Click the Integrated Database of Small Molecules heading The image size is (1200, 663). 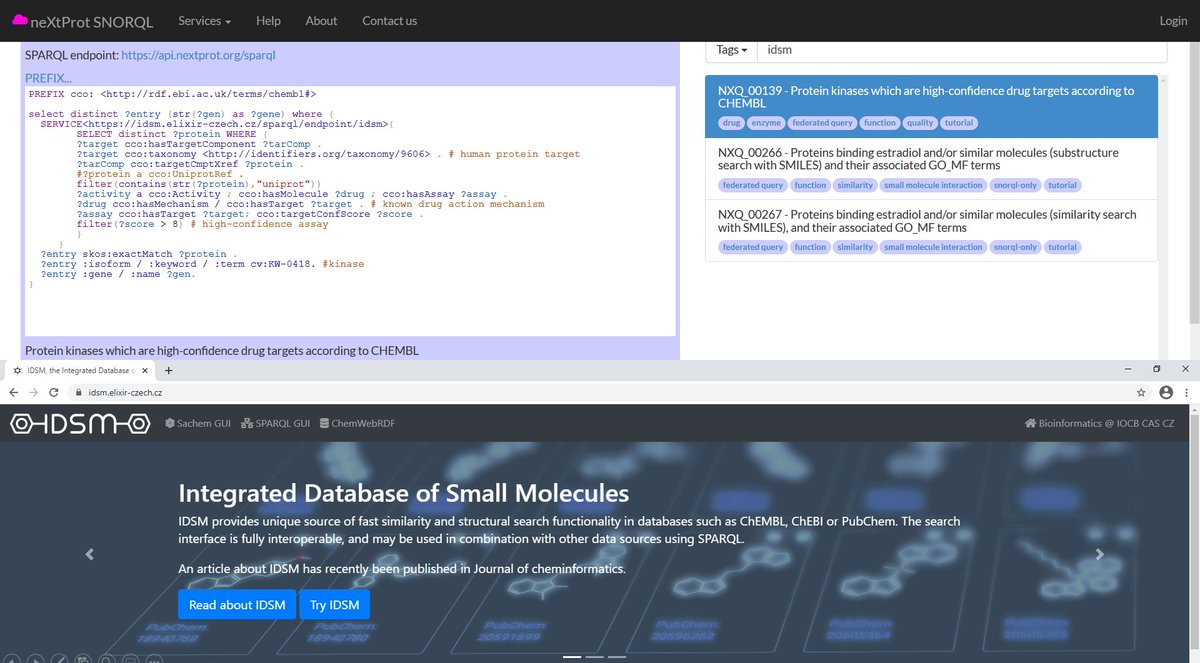[x=404, y=493]
